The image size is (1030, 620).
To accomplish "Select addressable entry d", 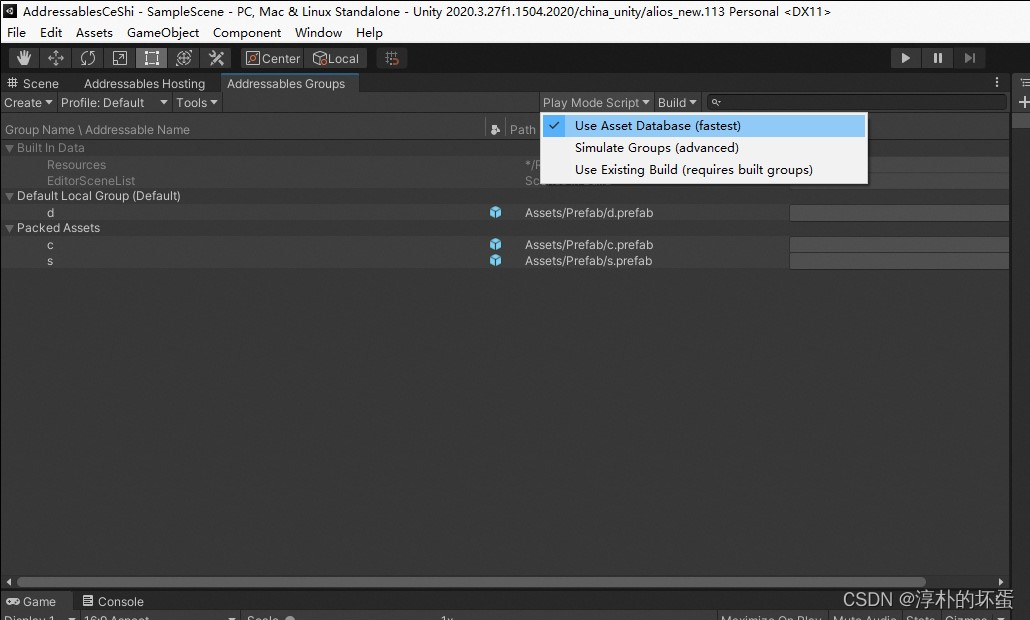I will click(x=51, y=213).
